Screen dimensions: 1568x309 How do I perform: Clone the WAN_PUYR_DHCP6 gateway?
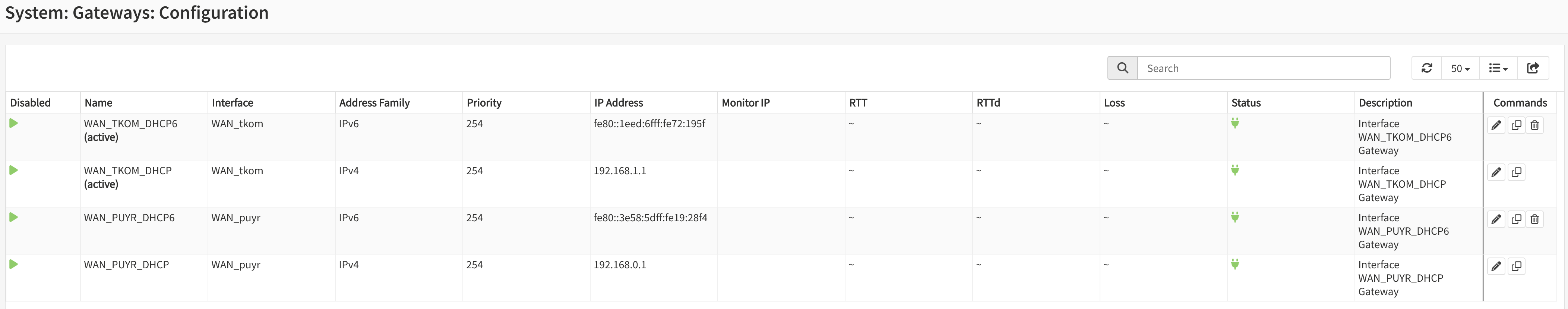click(1516, 219)
